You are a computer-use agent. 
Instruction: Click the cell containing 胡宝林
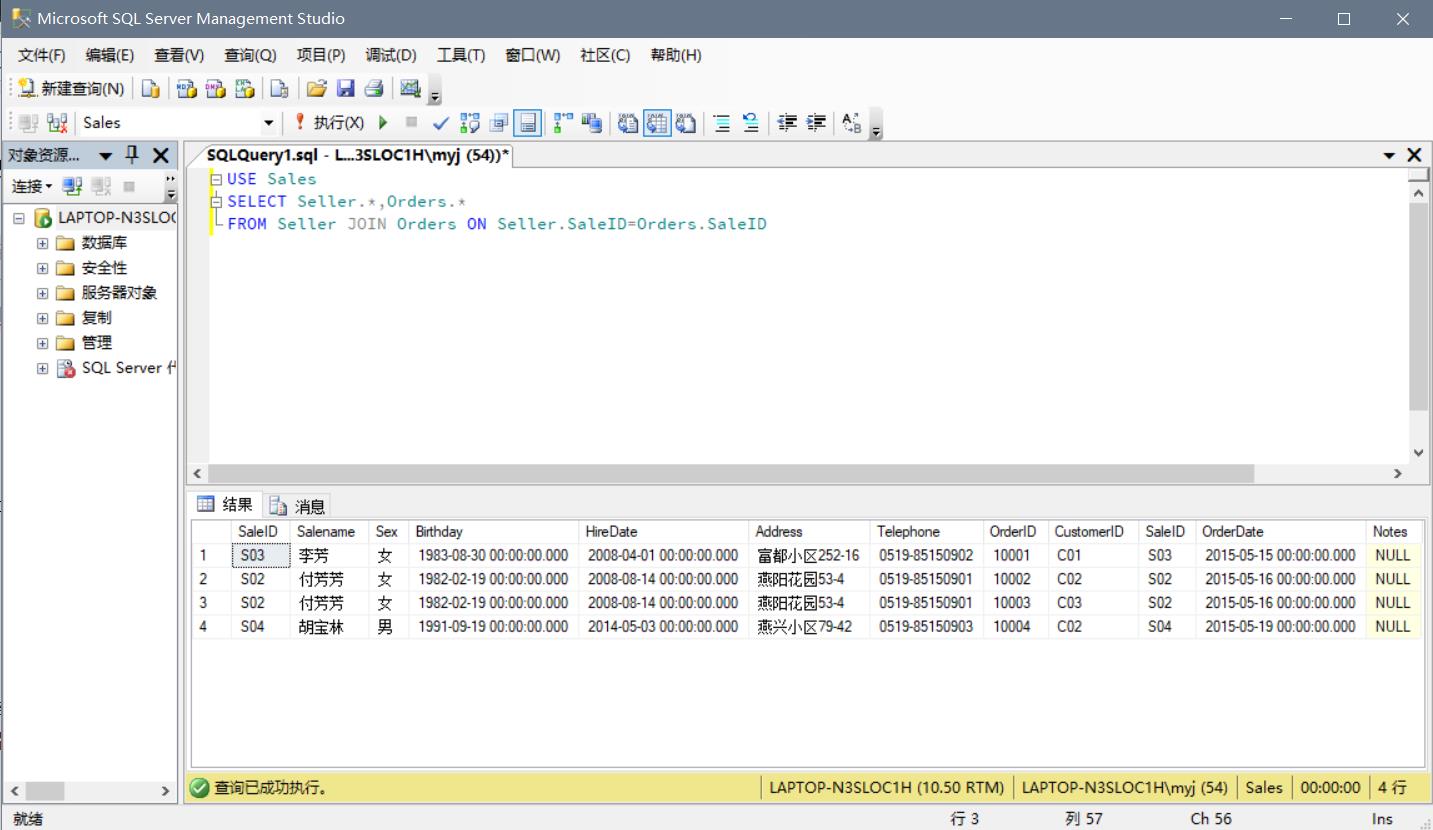tap(330, 627)
